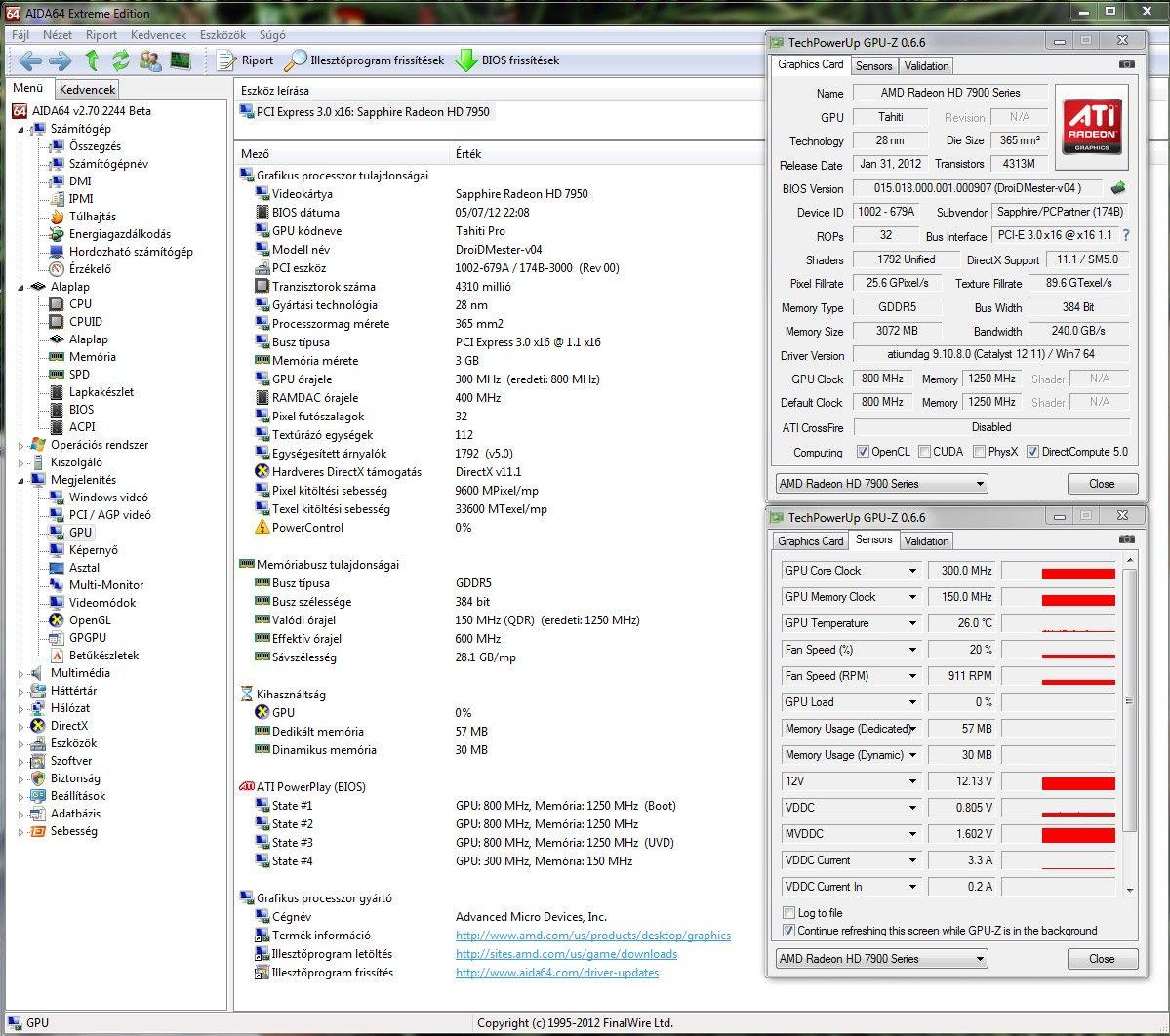Open the GPU Load sensor dropdown
1170x1036 pixels.
[912, 702]
